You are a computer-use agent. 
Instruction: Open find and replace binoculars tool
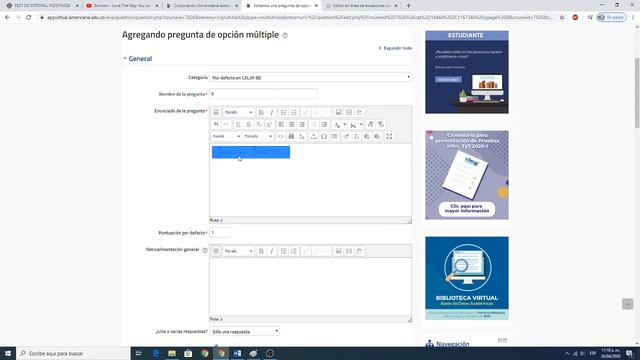291,136
